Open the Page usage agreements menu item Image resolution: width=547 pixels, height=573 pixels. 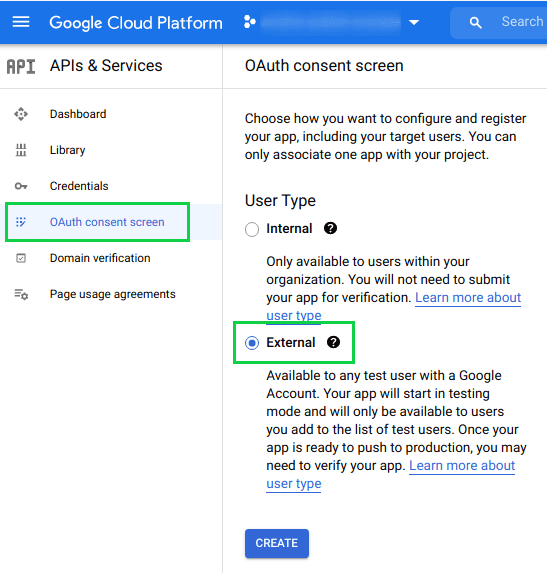pos(113,294)
